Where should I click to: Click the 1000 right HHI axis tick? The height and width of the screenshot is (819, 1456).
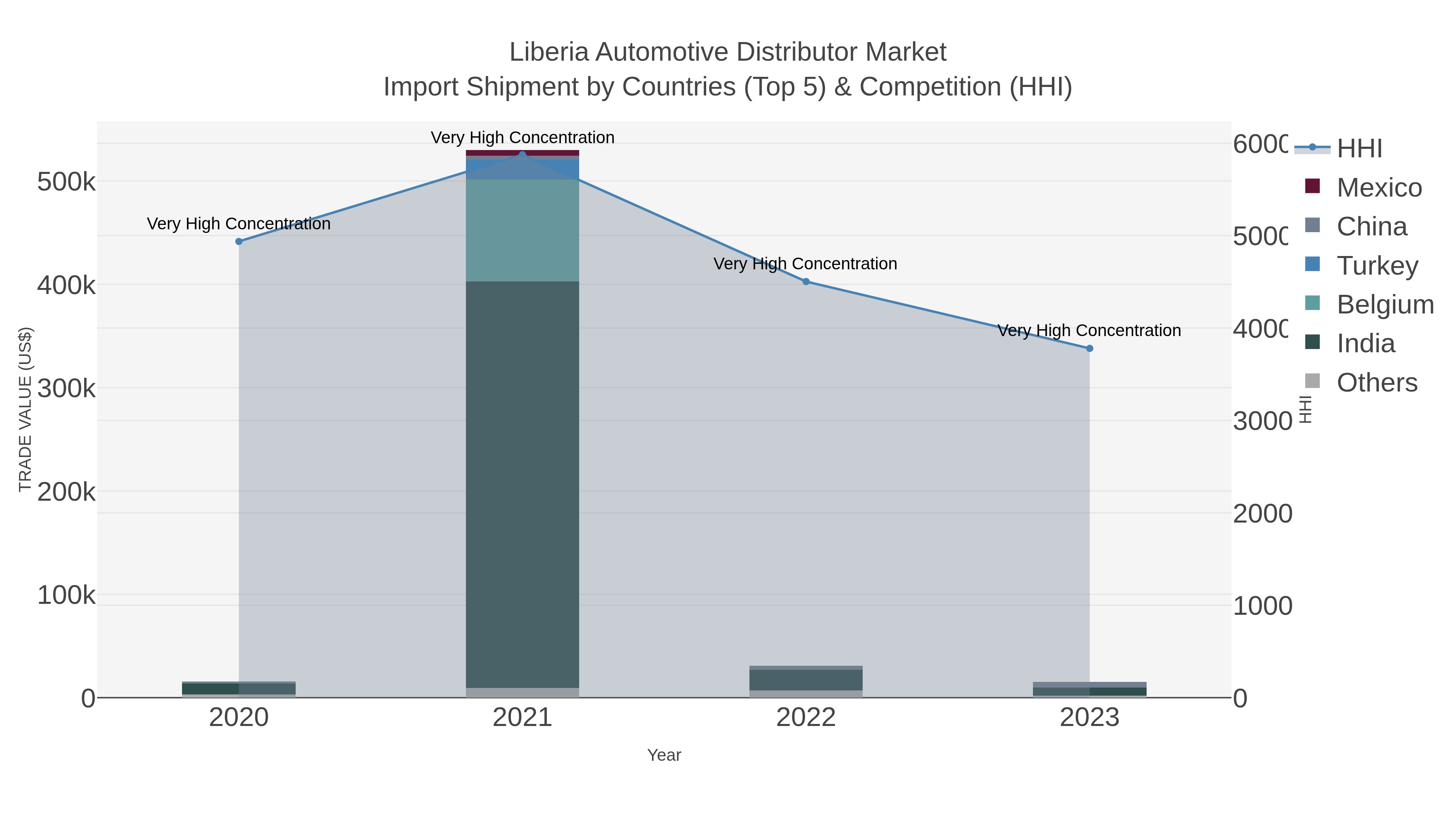tap(1262, 606)
